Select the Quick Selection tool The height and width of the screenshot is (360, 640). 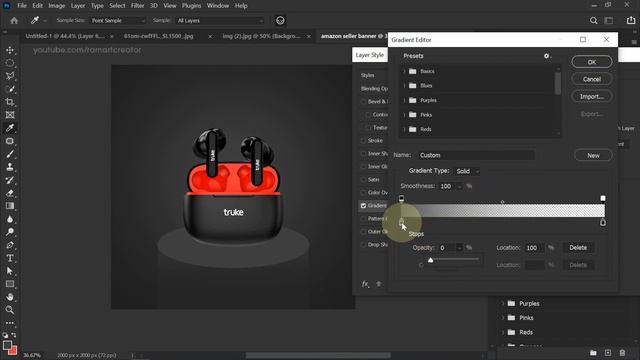coord(10,89)
